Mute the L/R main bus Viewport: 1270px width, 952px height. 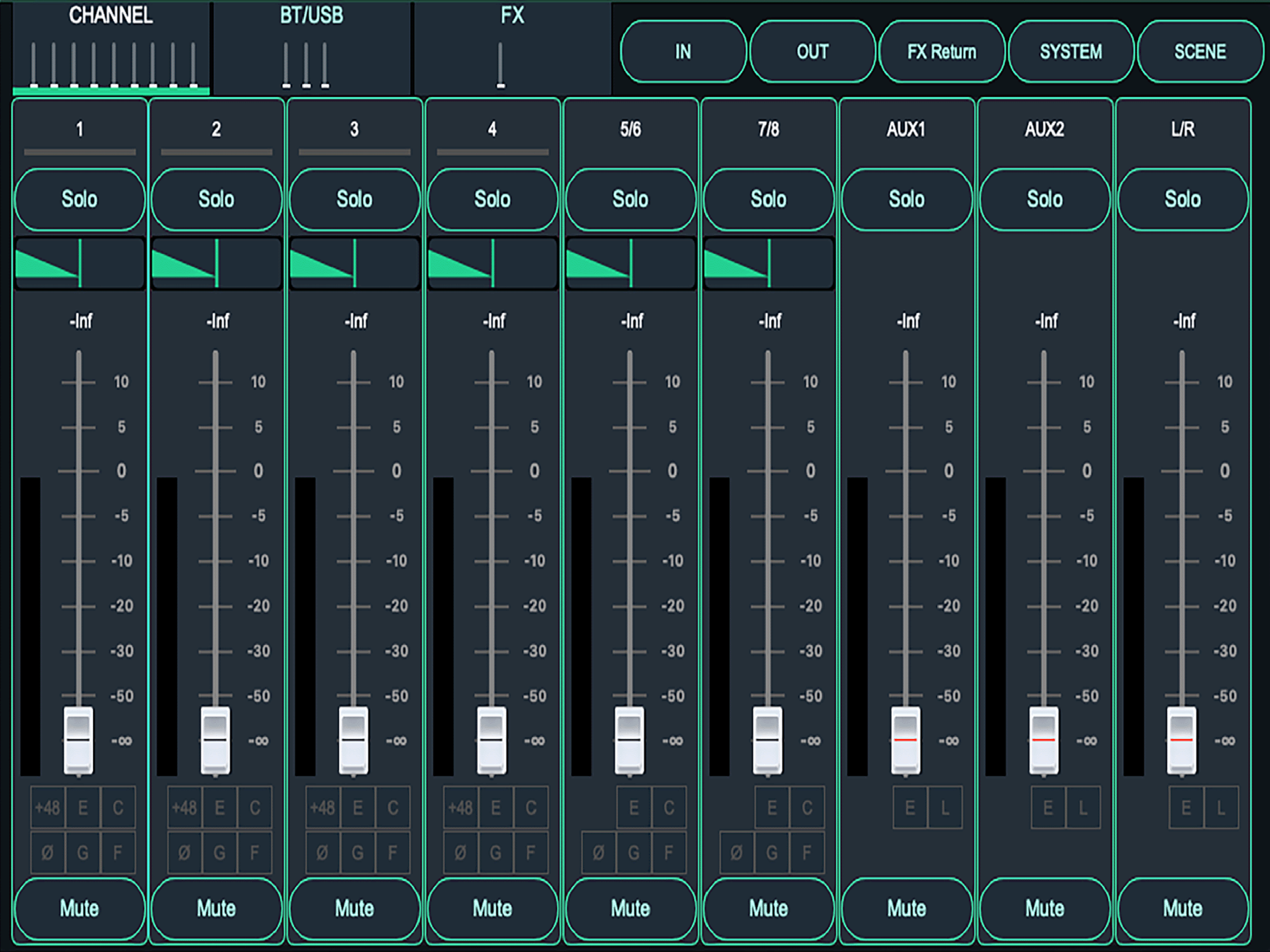click(1183, 908)
